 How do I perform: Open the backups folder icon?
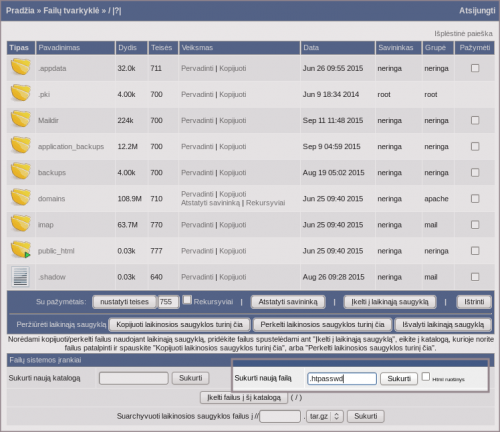tap(21, 171)
